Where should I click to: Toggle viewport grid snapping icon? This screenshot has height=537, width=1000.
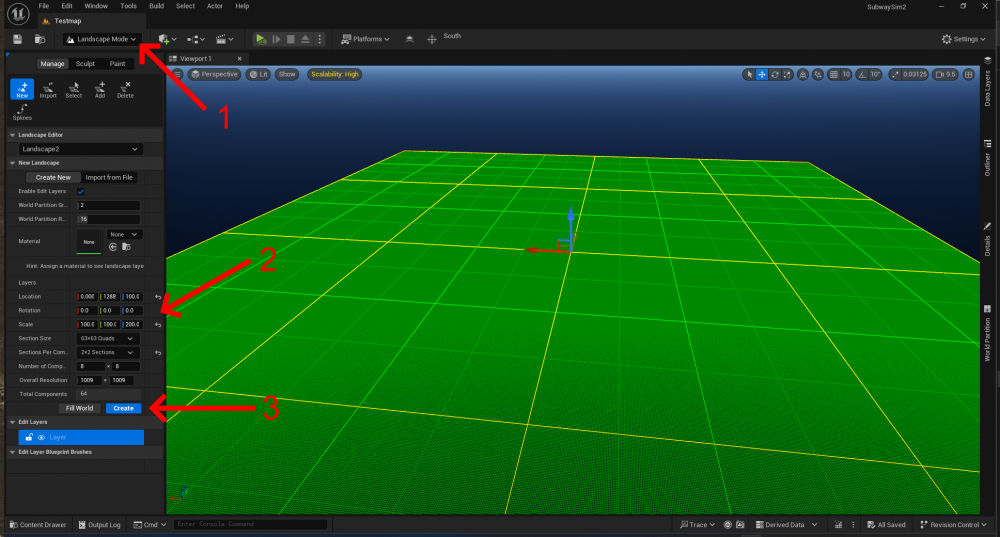[x=832, y=74]
